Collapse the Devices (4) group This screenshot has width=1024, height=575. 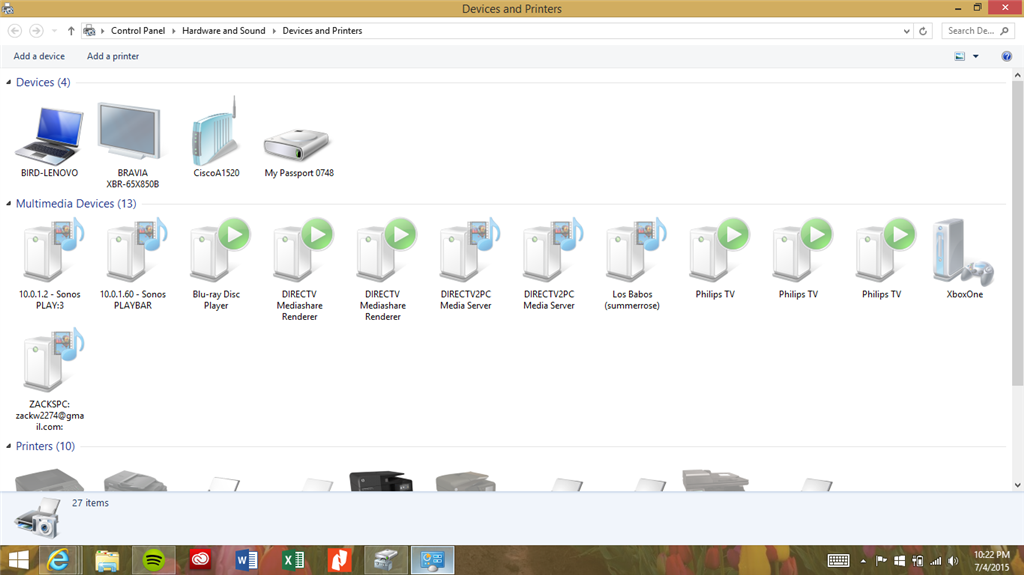pyautogui.click(x=8, y=82)
